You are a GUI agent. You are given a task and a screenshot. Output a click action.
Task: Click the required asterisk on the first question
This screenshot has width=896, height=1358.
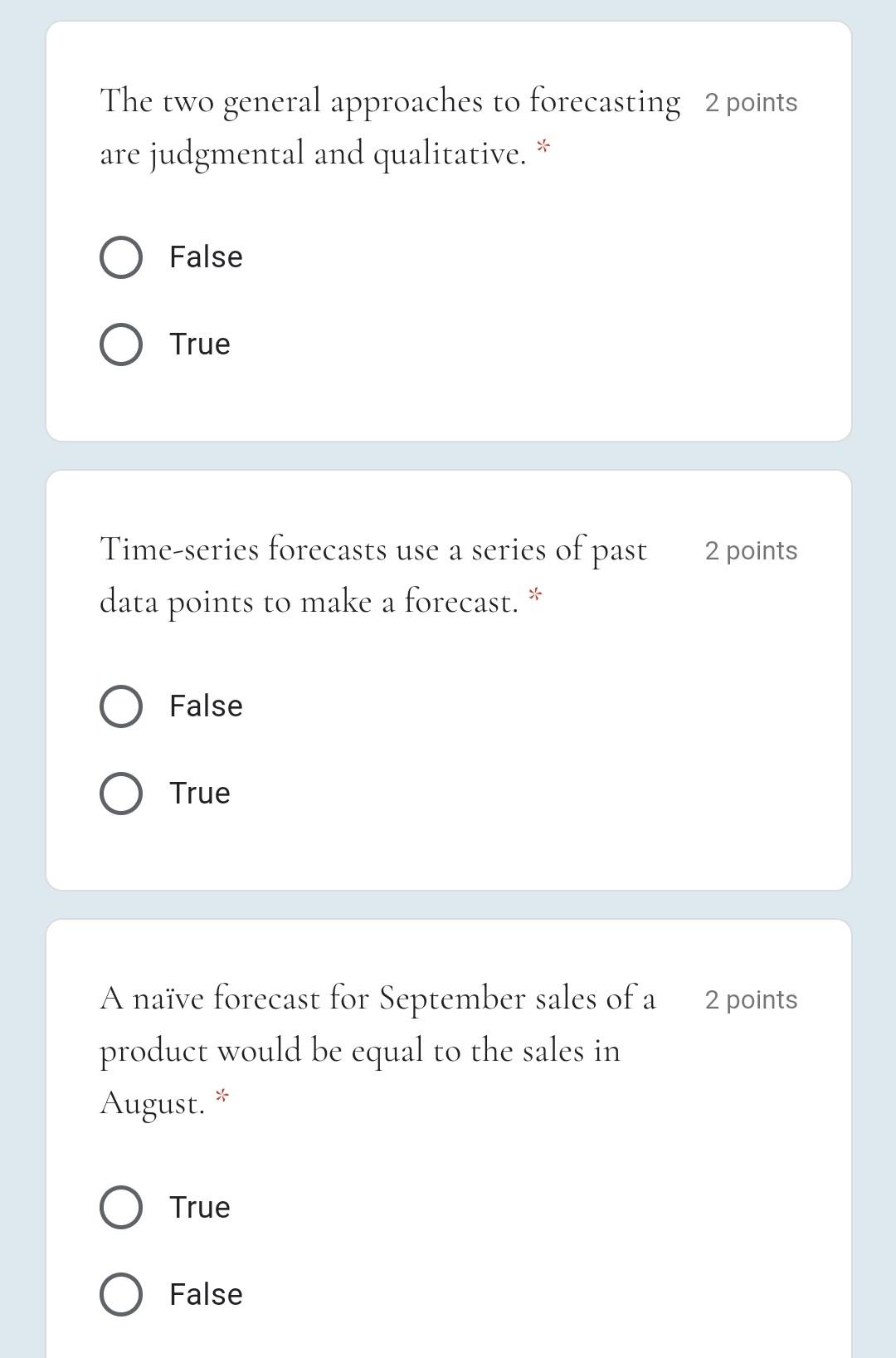pos(543,148)
